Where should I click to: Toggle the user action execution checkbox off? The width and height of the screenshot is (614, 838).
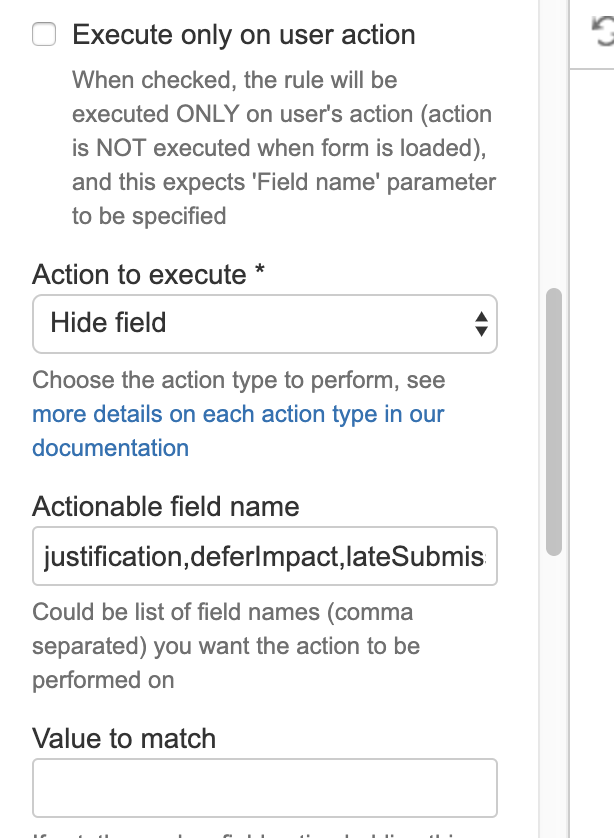(x=43, y=34)
